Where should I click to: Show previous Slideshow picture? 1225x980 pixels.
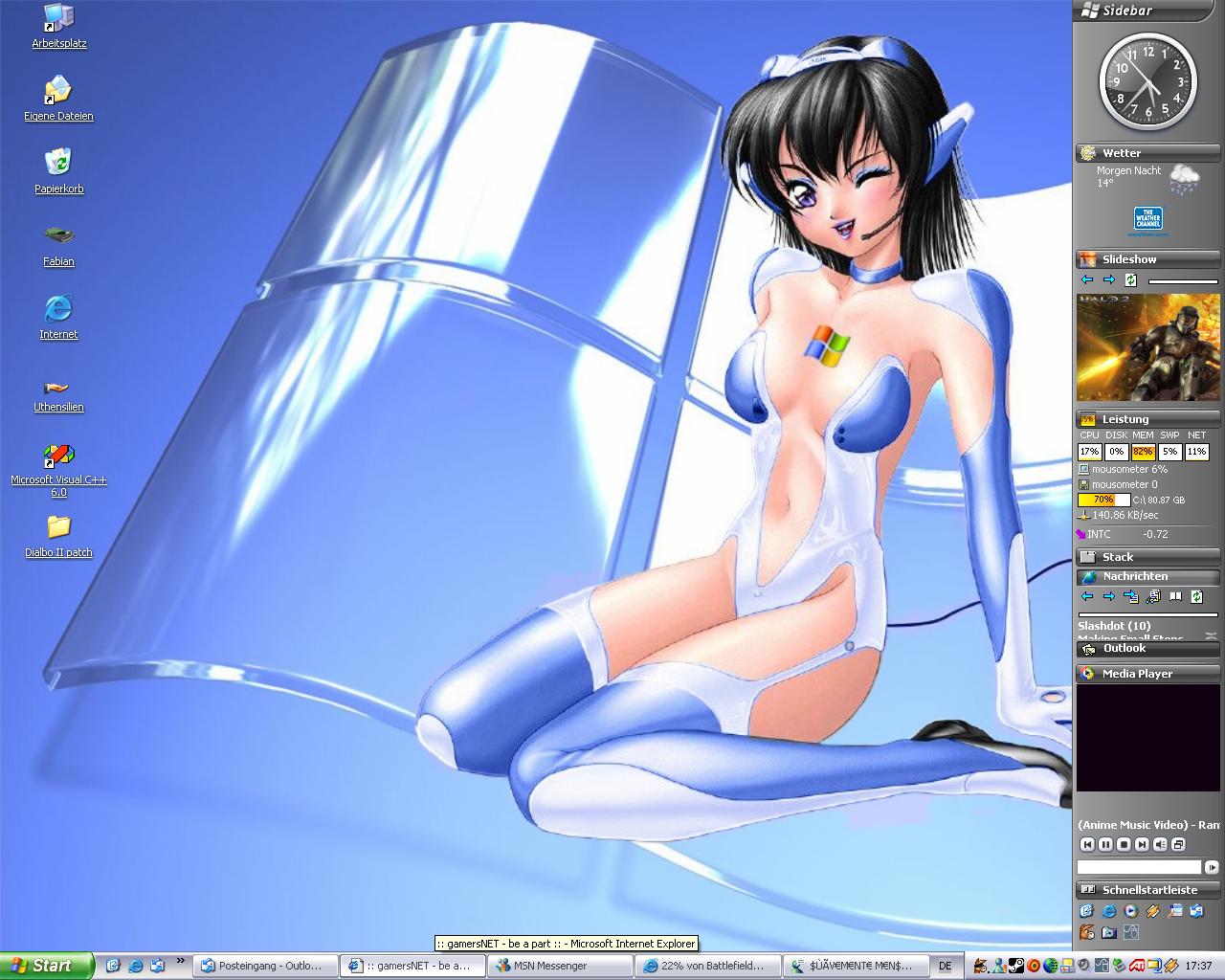[1087, 279]
